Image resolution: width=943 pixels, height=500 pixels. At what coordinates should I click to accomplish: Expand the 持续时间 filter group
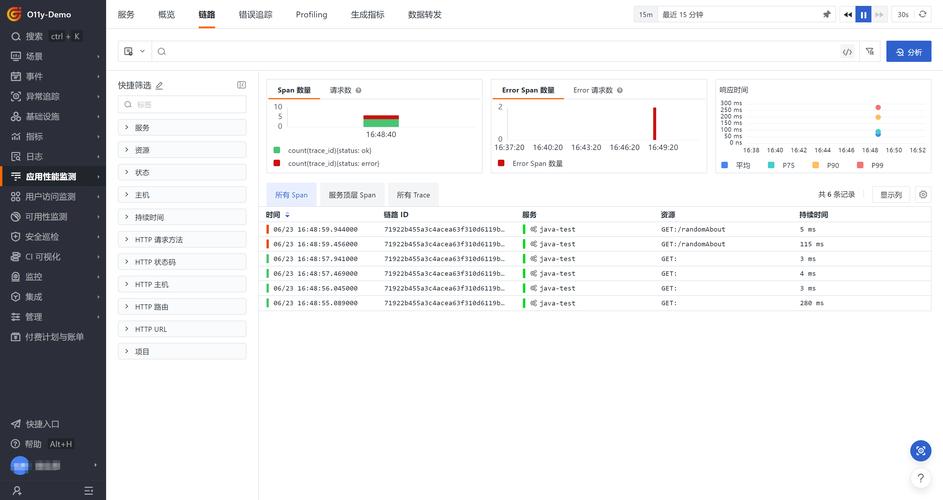(x=182, y=217)
